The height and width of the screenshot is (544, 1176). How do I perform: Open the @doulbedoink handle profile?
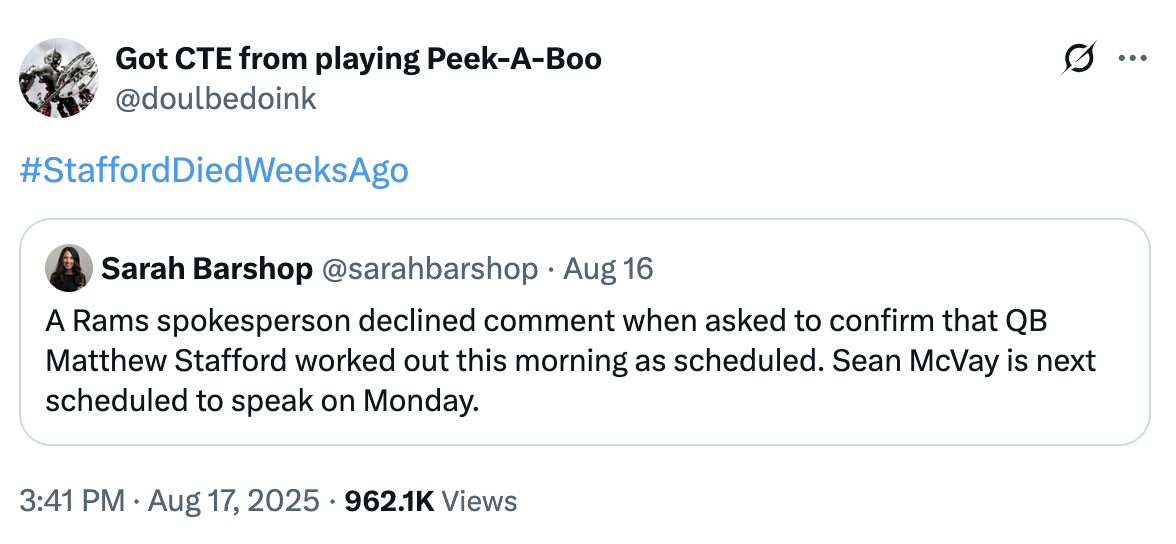tap(216, 97)
